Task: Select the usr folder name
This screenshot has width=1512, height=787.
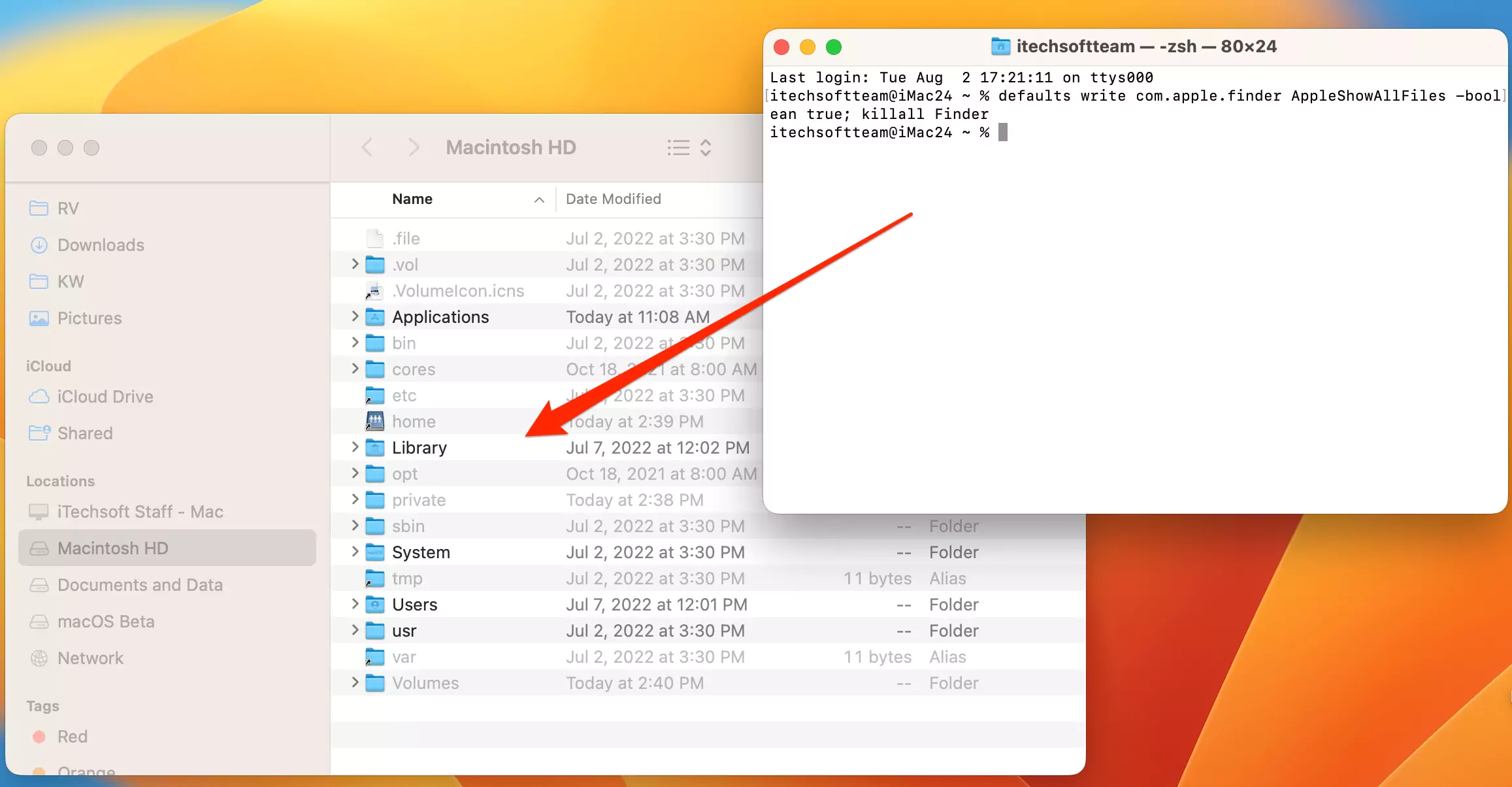Action: pyautogui.click(x=404, y=631)
